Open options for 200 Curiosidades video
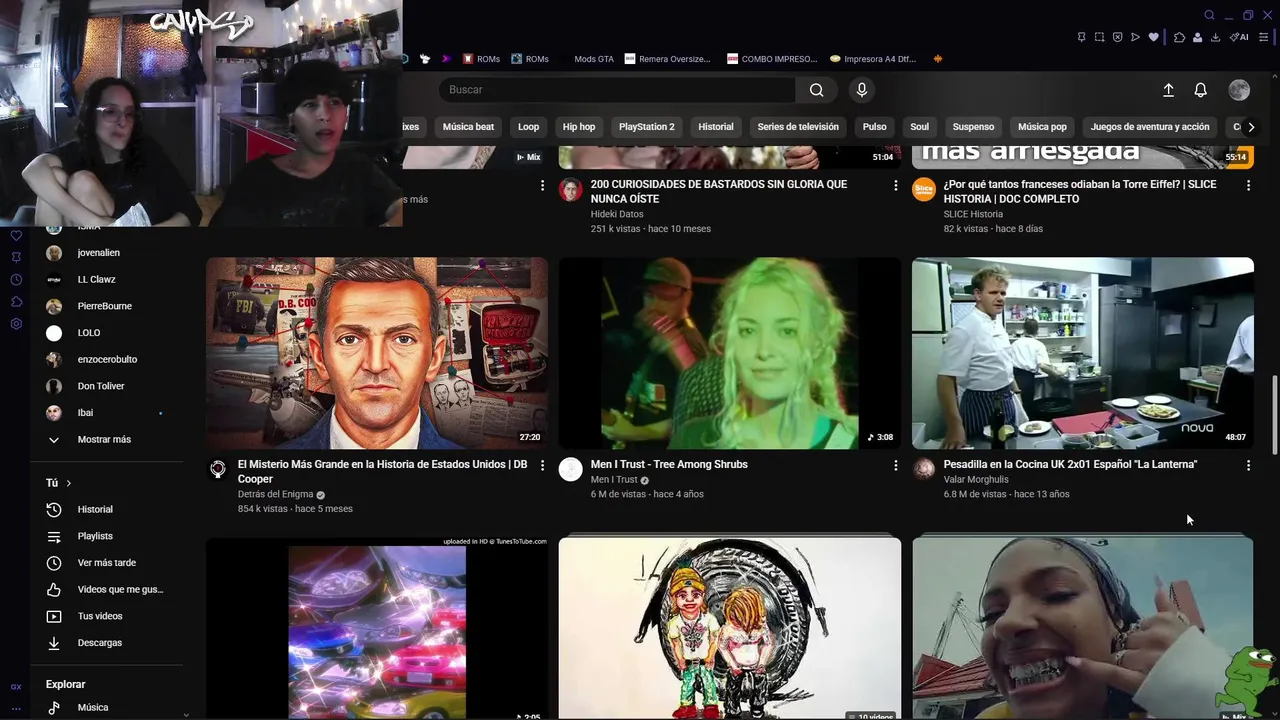Image resolution: width=1280 pixels, height=720 pixels. pyautogui.click(x=896, y=186)
